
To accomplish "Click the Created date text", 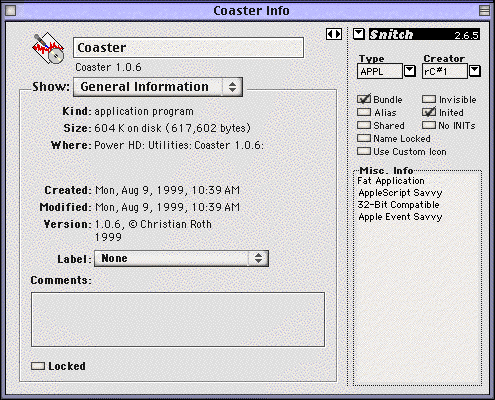I will tap(167, 190).
